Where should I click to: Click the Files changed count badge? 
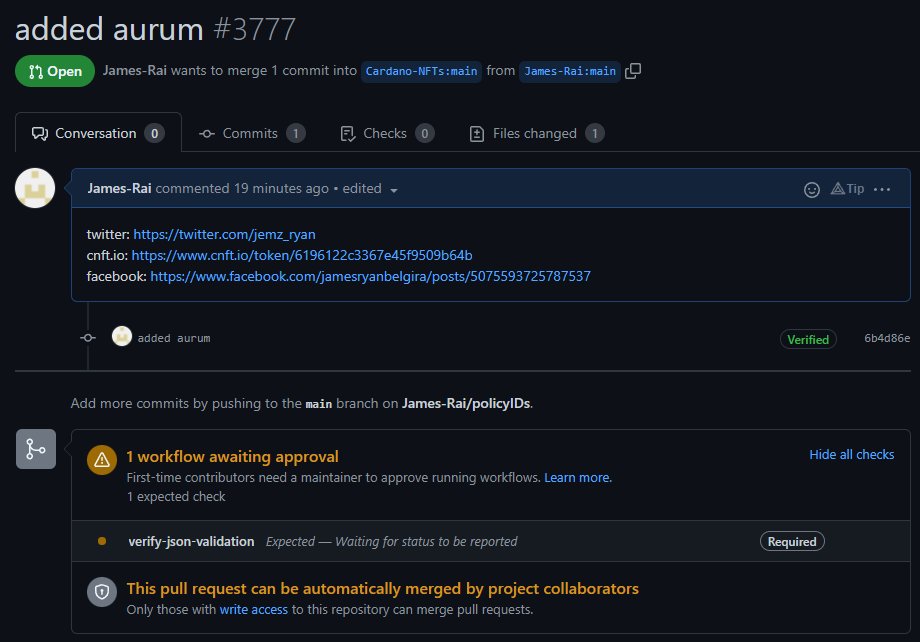point(594,133)
